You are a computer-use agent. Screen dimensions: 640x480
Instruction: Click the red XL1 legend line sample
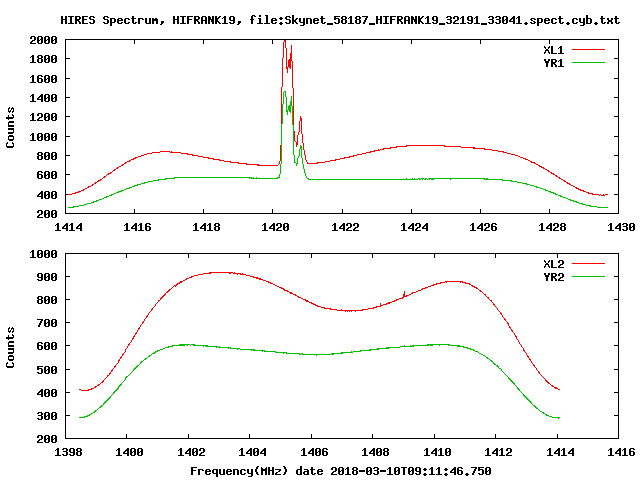tap(588, 50)
